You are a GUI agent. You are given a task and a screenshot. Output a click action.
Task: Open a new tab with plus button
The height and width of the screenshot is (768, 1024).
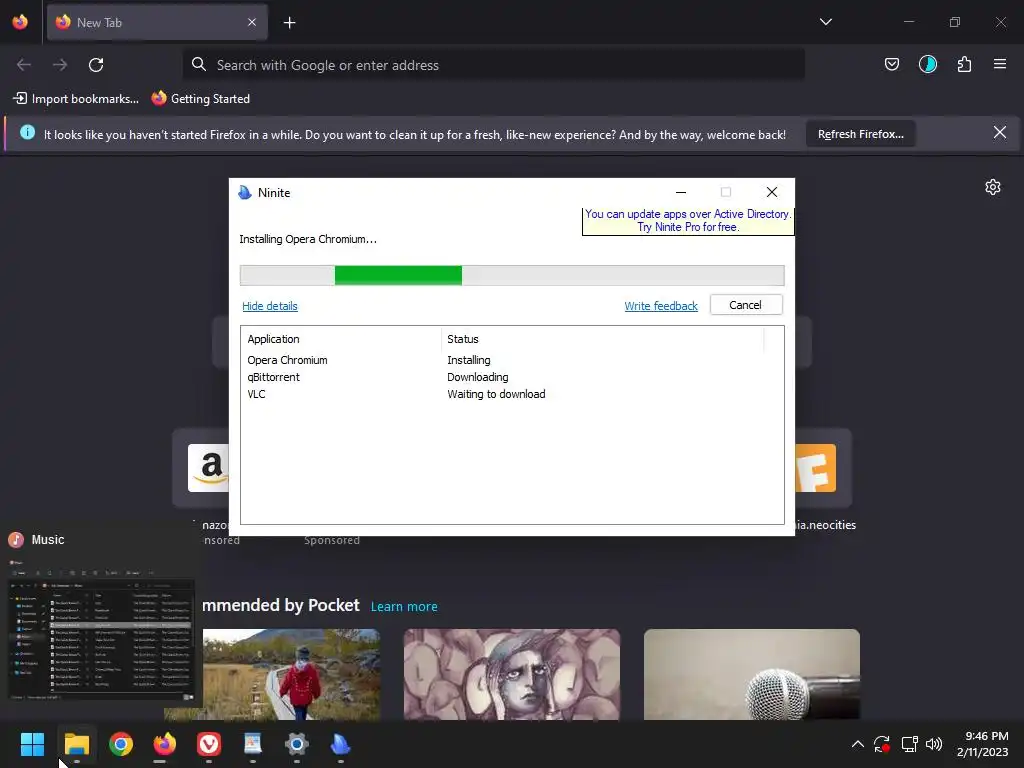click(x=289, y=23)
